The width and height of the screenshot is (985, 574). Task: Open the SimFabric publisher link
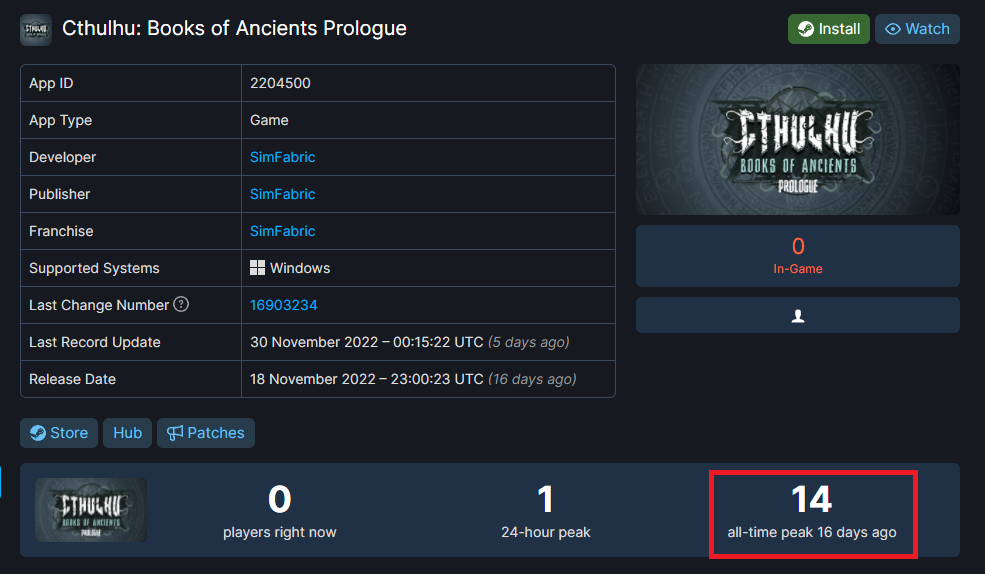pyautogui.click(x=282, y=194)
